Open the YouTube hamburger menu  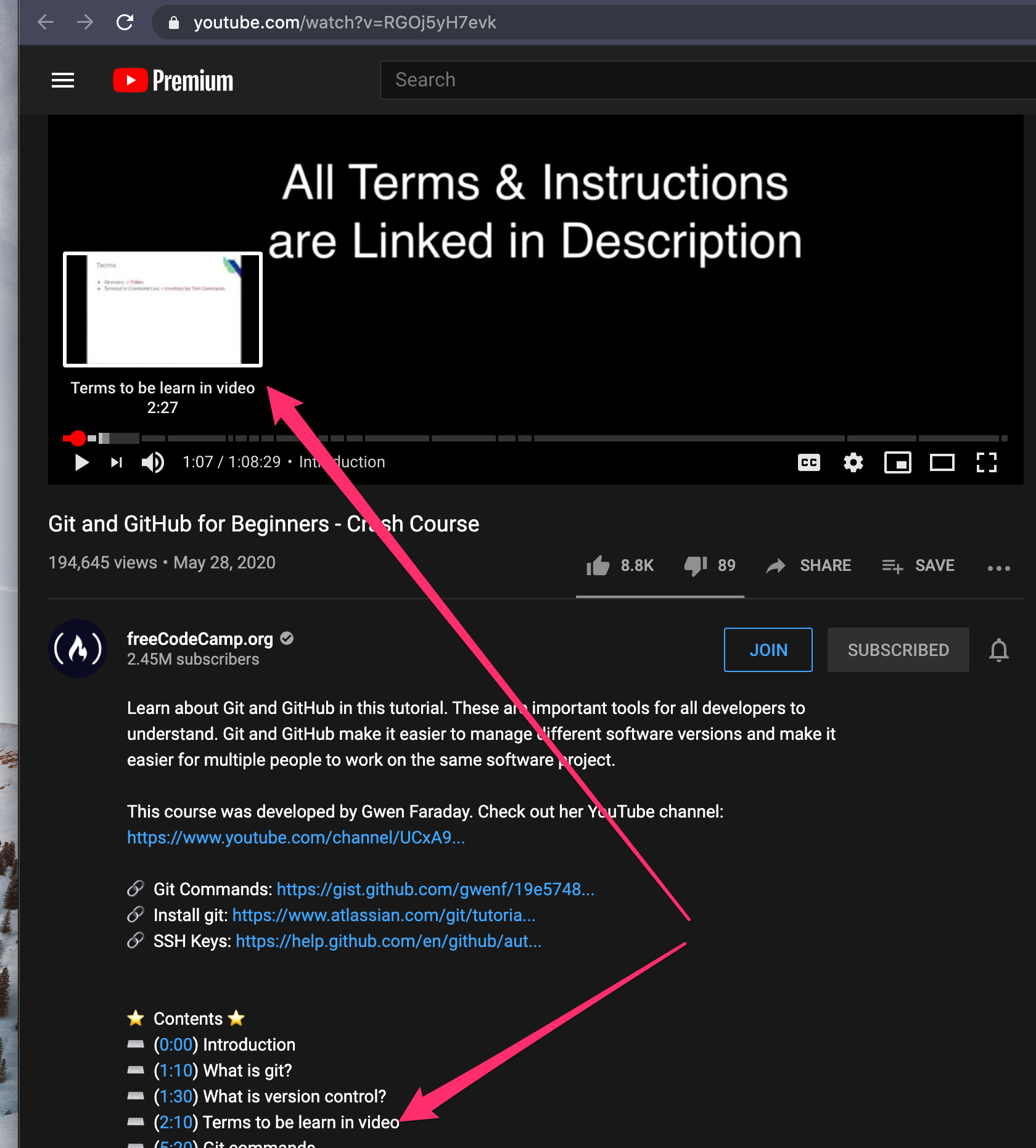(62, 80)
